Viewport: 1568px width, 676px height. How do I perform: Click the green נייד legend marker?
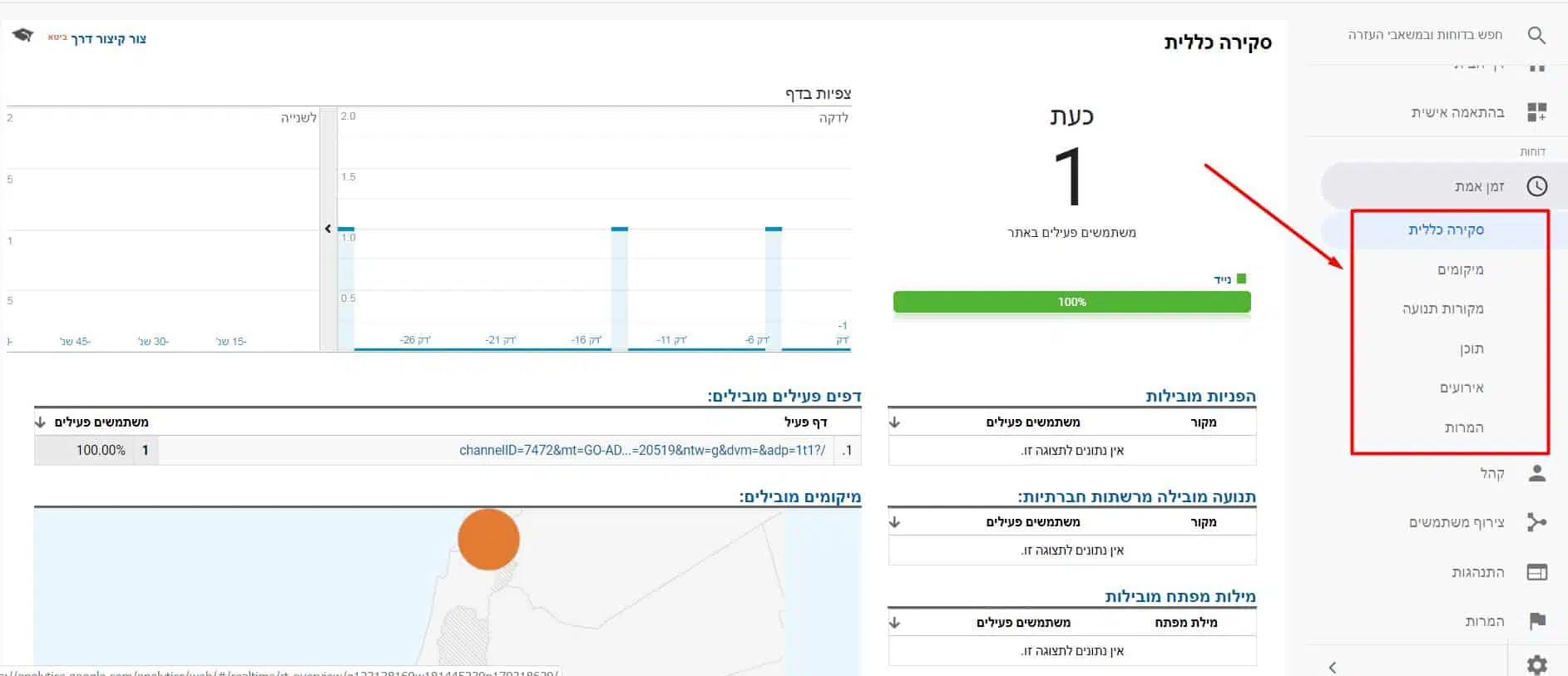[x=1241, y=279]
